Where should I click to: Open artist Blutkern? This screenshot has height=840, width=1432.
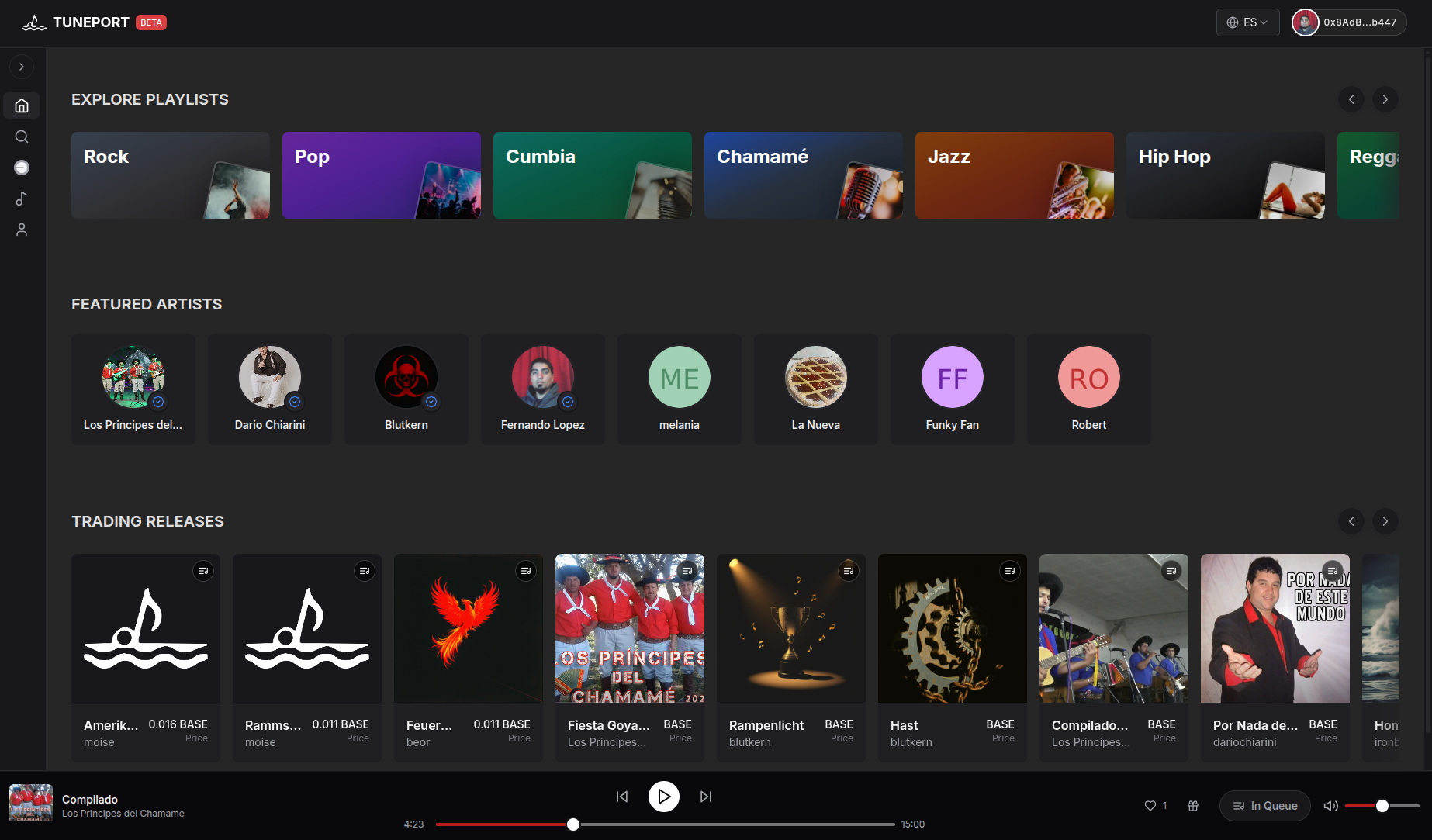(x=406, y=389)
